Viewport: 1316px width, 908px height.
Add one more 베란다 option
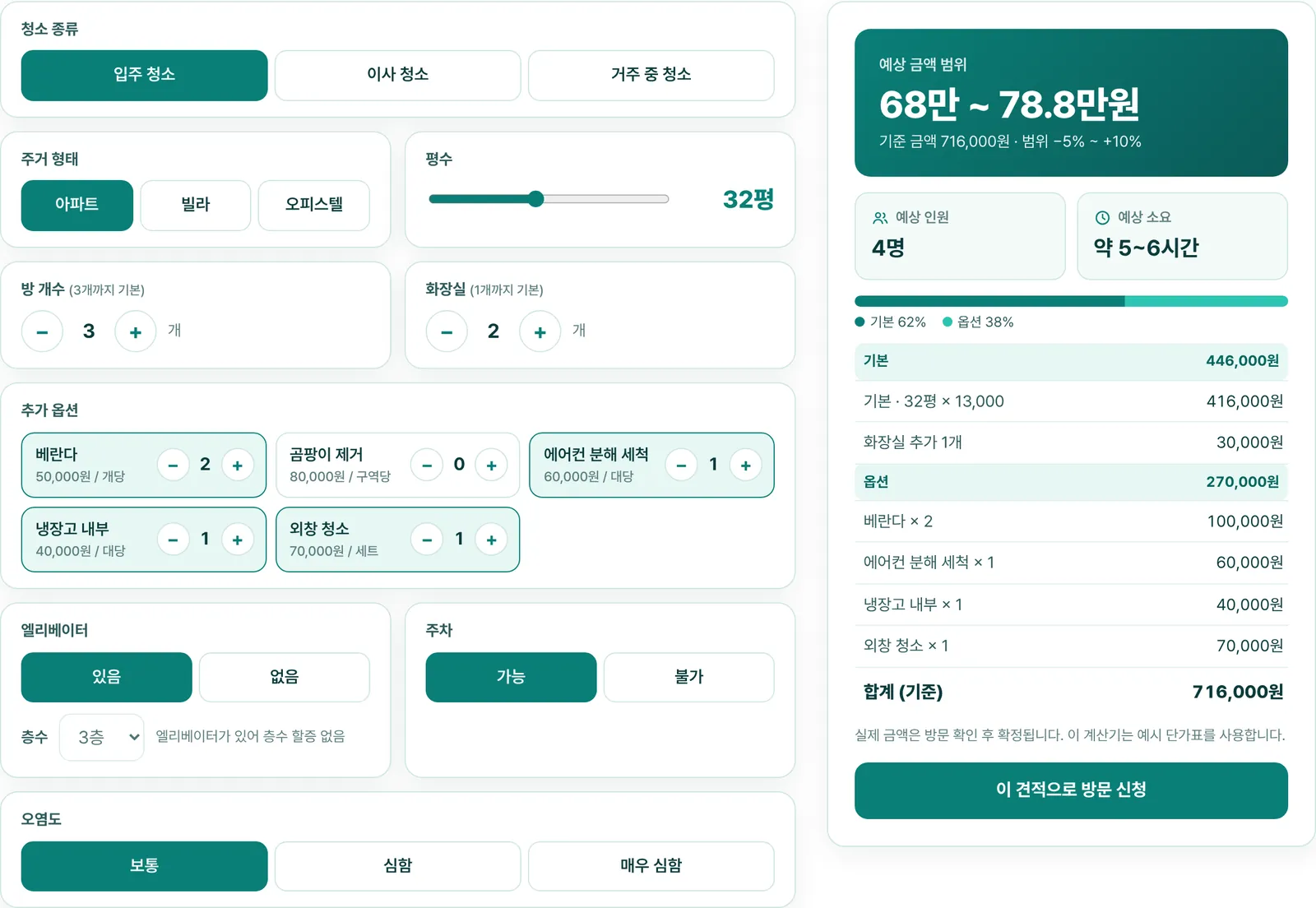point(238,466)
